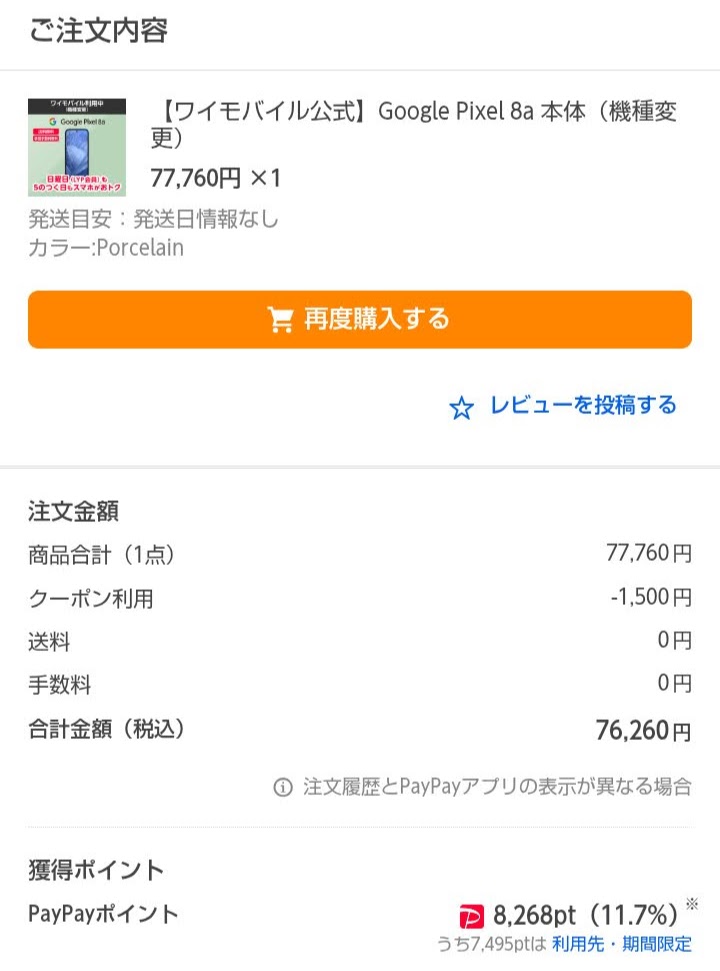Viewport: 720px width, 971px height.
Task: Open the Google Pixel 8a product thumbnail
Action: point(77,147)
